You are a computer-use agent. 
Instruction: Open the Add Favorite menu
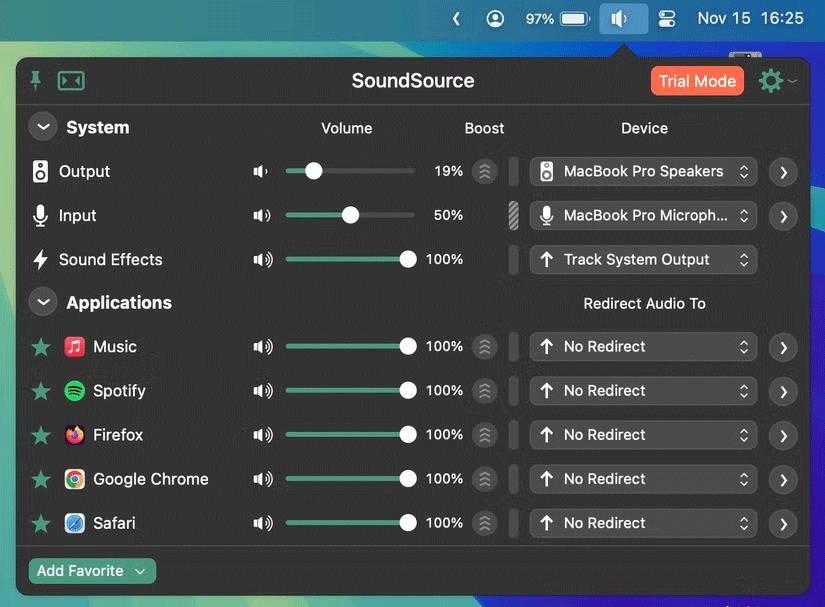pos(92,570)
